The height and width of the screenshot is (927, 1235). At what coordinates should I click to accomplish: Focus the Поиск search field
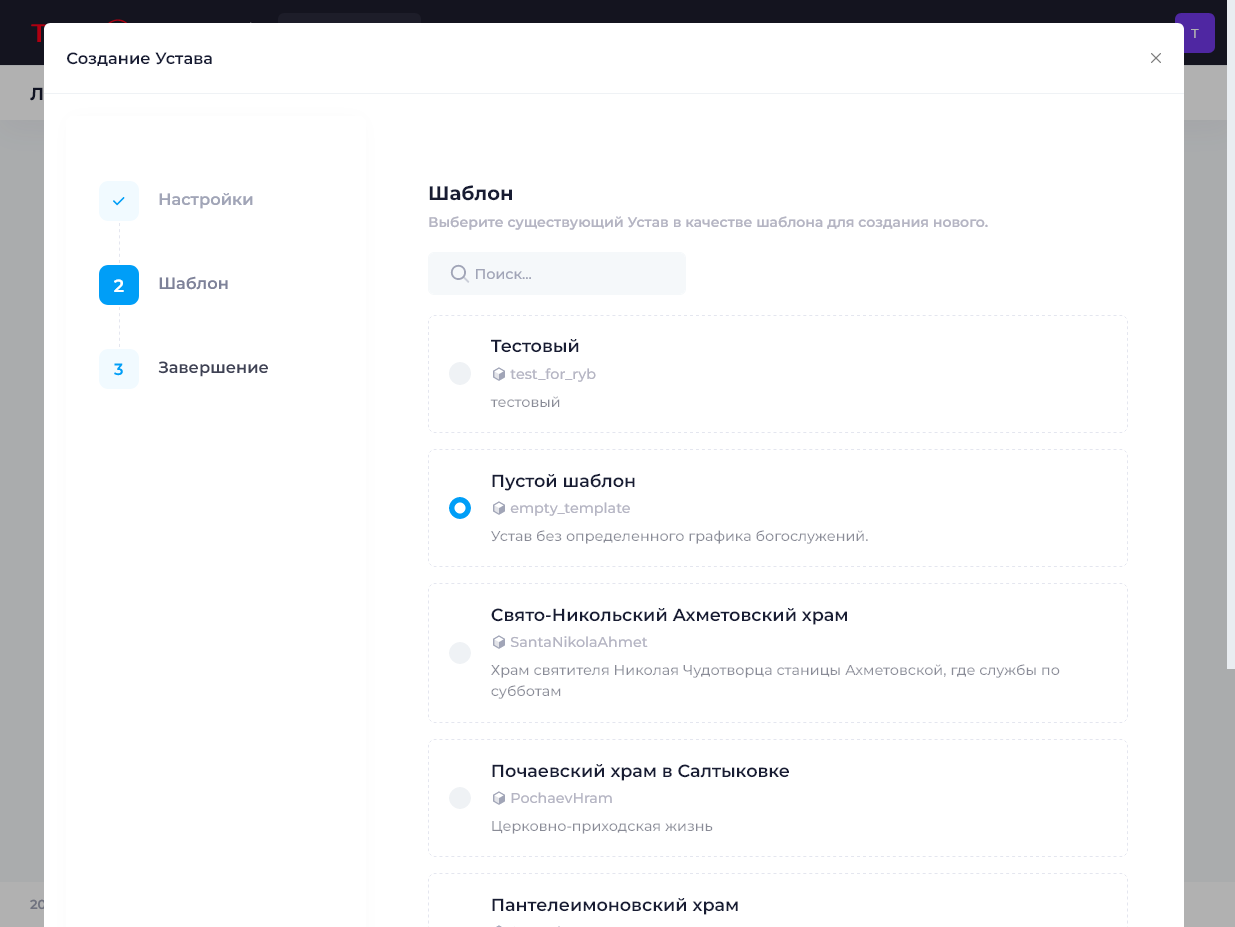point(557,273)
